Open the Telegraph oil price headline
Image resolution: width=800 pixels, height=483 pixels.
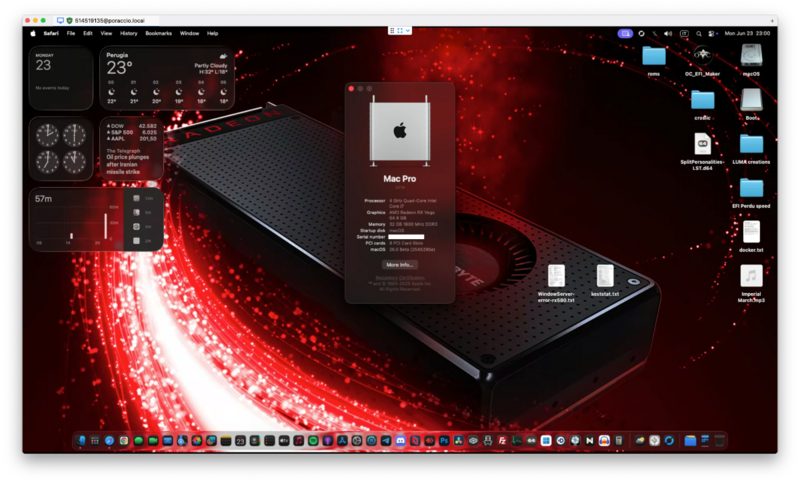click(x=128, y=162)
